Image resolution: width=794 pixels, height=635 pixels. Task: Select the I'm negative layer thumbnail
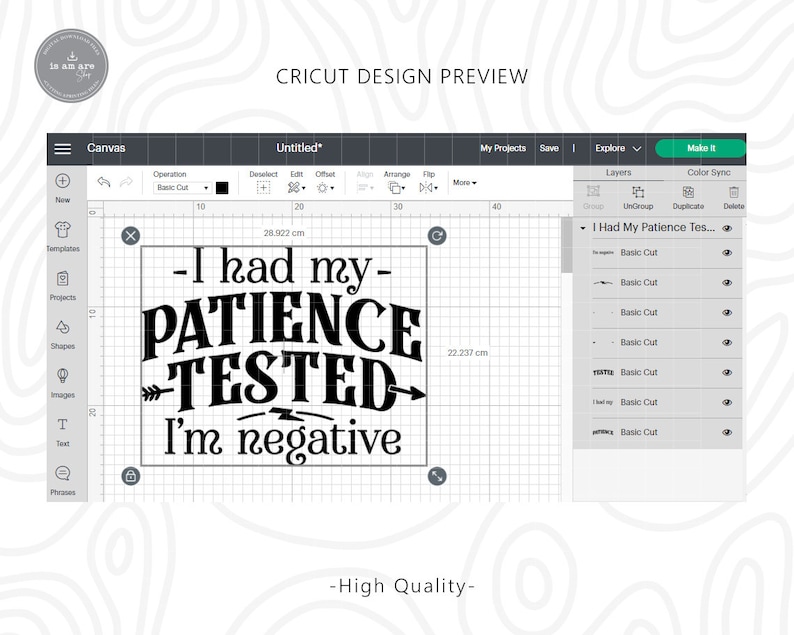(603, 252)
